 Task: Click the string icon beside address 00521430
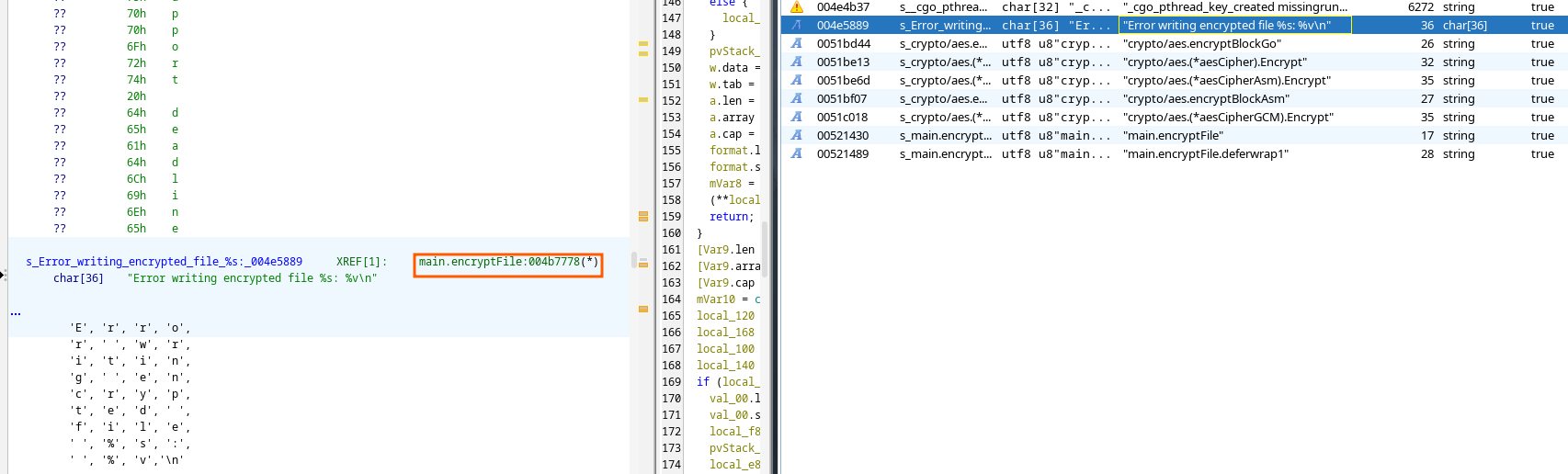point(797,136)
